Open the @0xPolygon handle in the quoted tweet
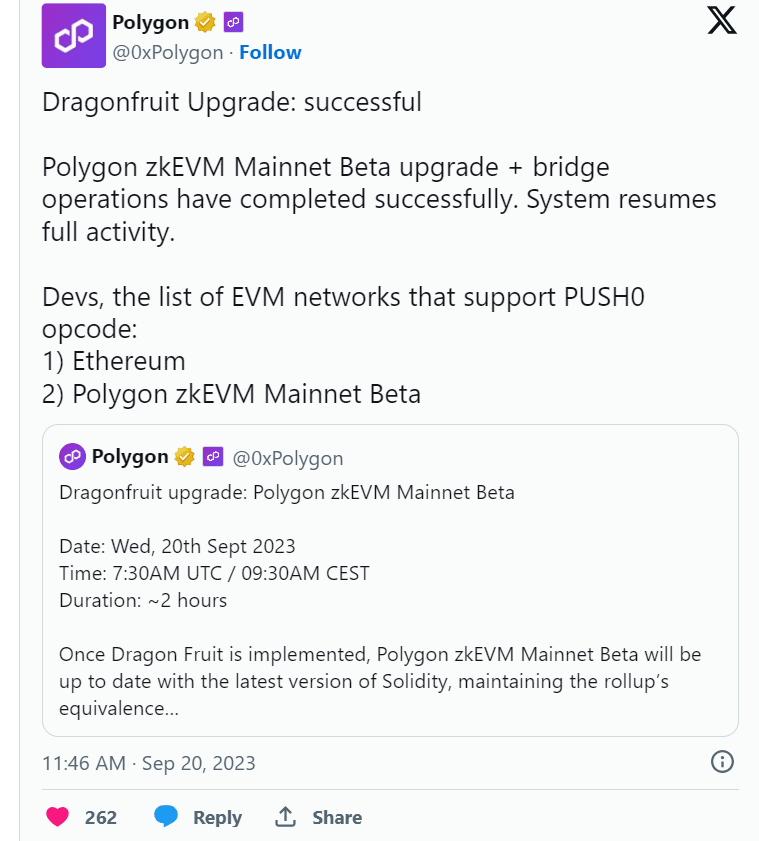759x841 pixels. [x=288, y=458]
